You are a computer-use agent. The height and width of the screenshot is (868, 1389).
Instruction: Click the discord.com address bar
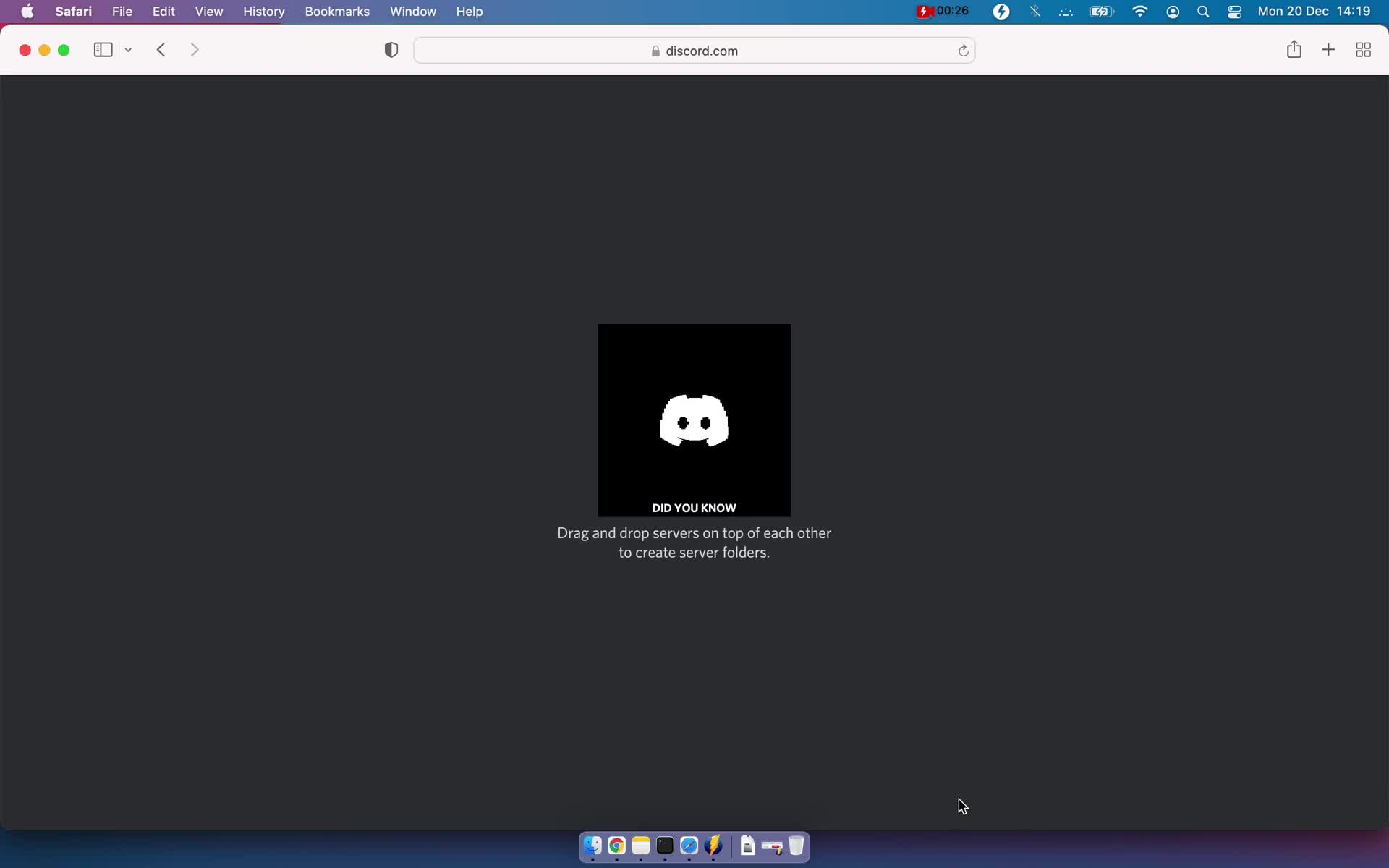pyautogui.click(x=694, y=51)
